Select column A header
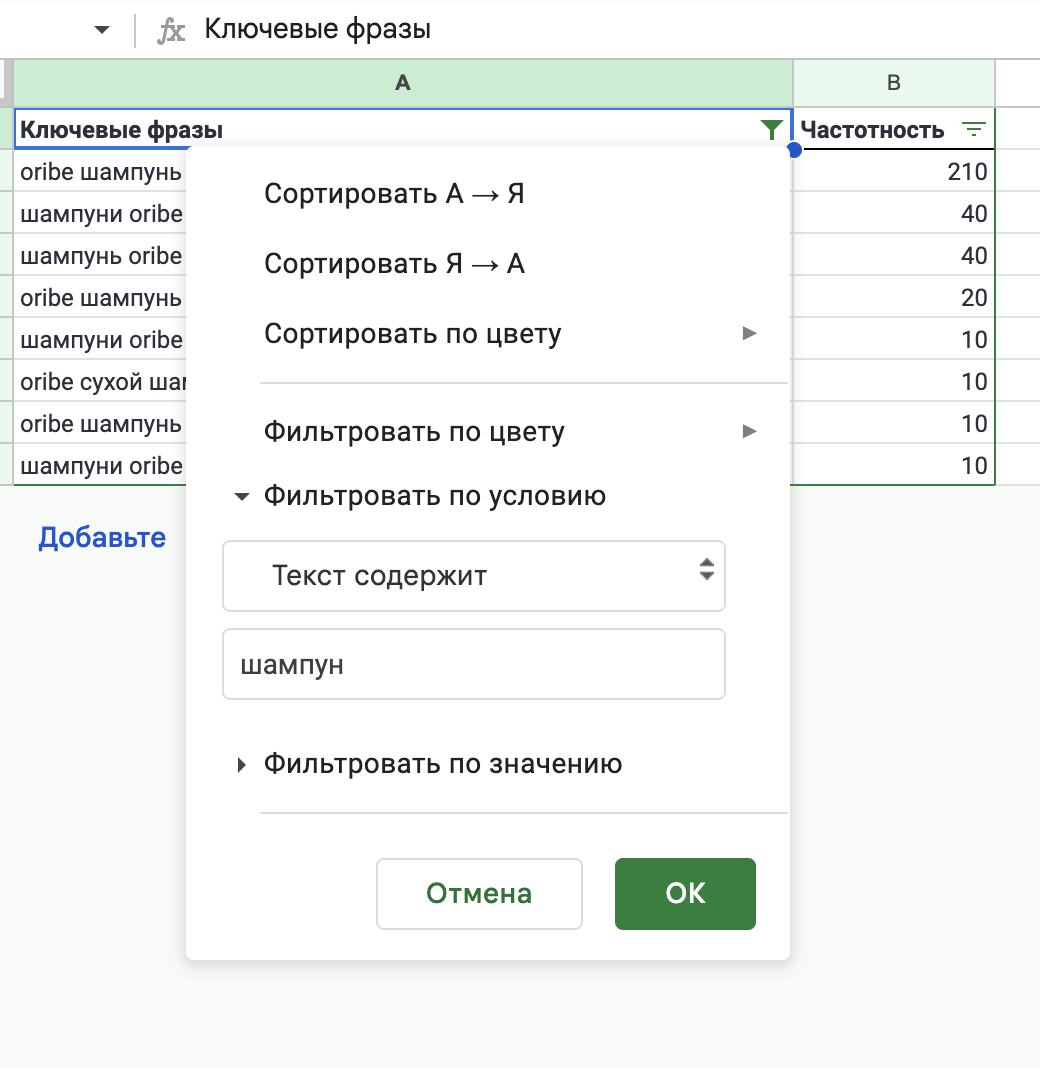Image resolution: width=1040 pixels, height=1068 pixels. click(x=403, y=83)
